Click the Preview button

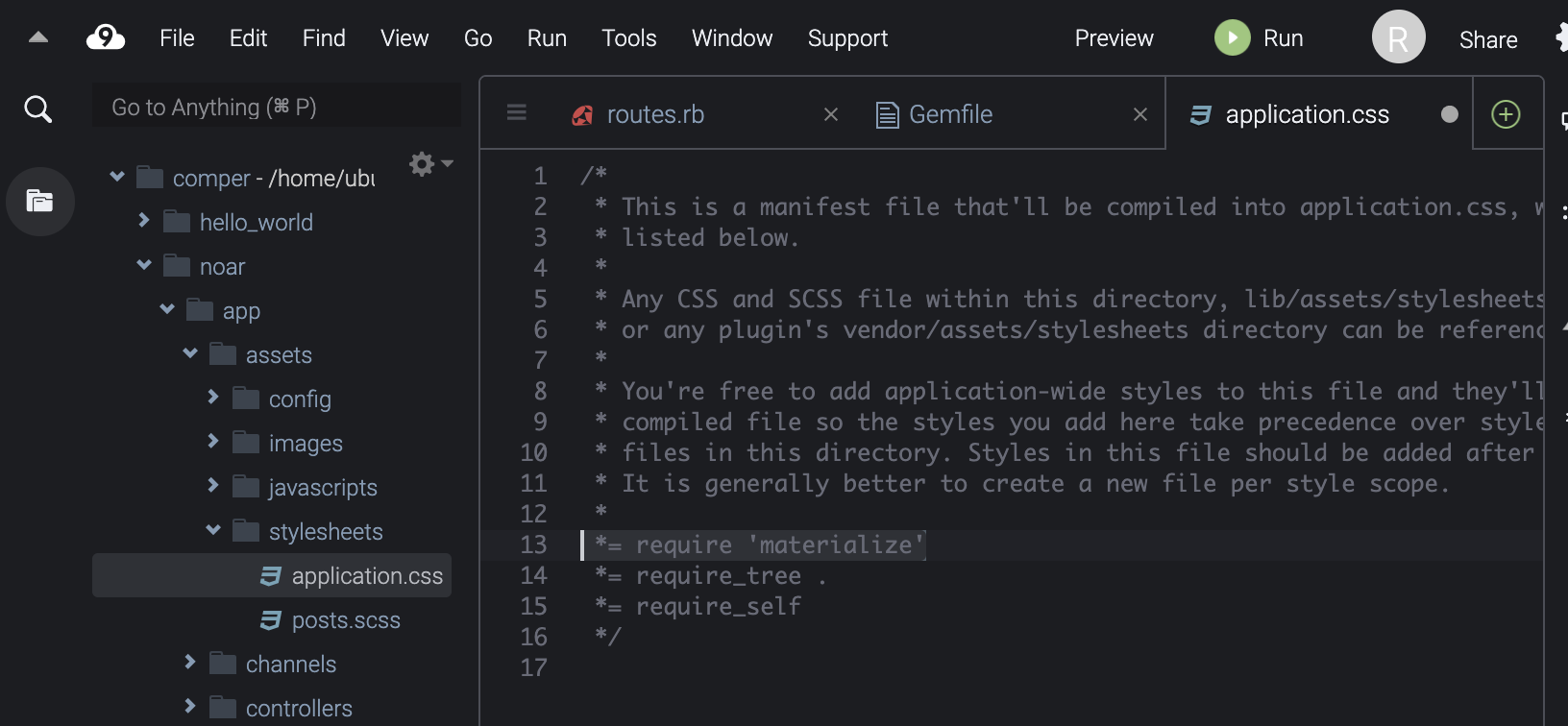1114,37
